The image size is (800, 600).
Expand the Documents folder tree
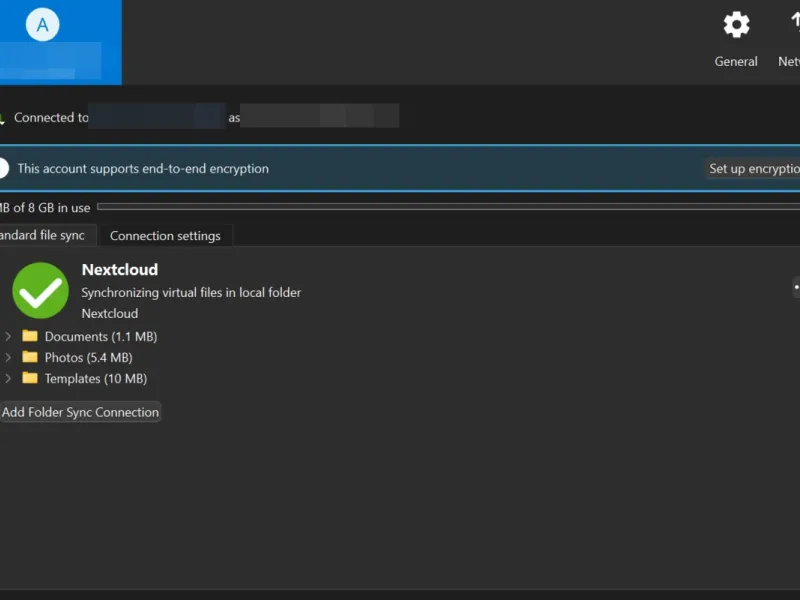coord(8,336)
